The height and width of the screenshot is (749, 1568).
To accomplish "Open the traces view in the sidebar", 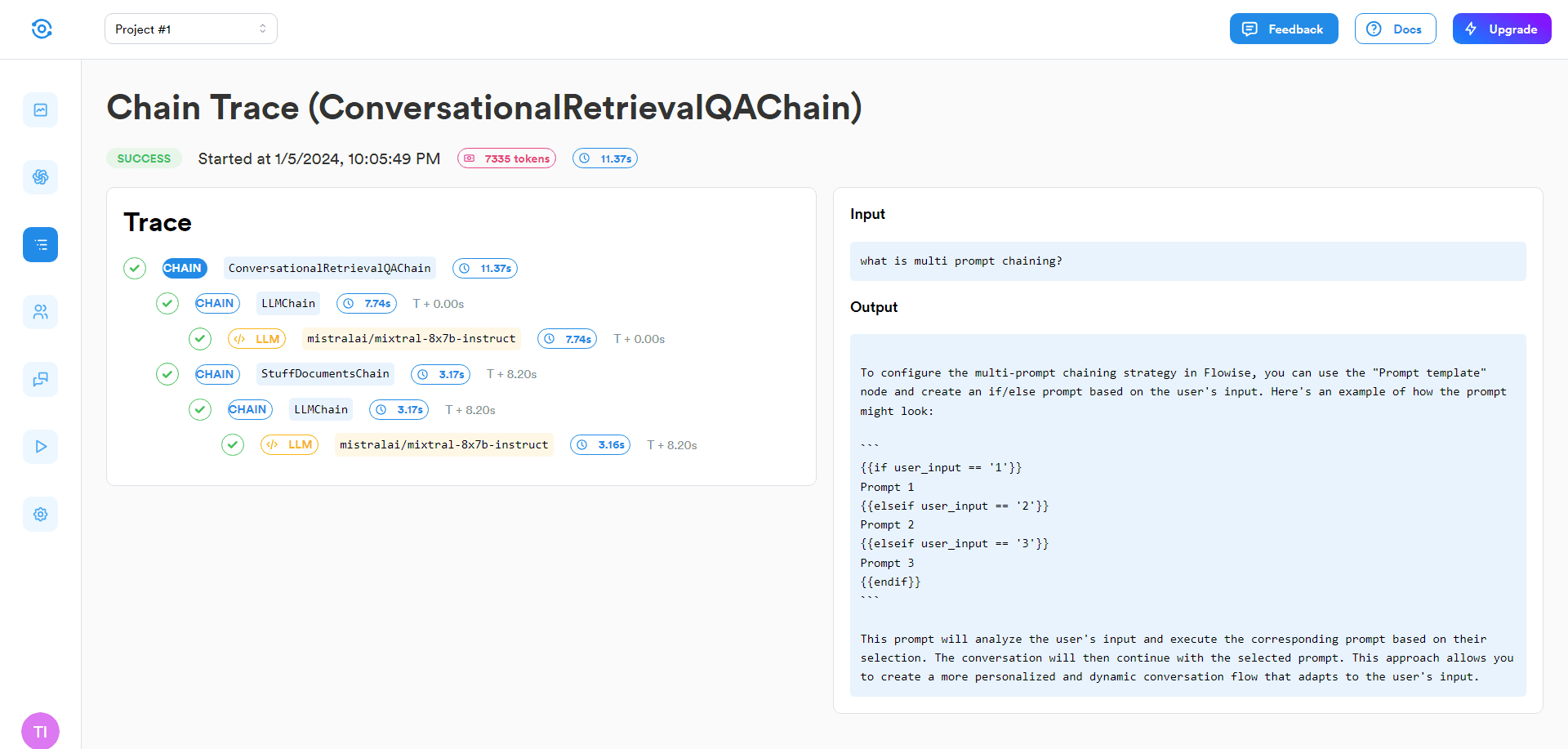I will click(40, 244).
